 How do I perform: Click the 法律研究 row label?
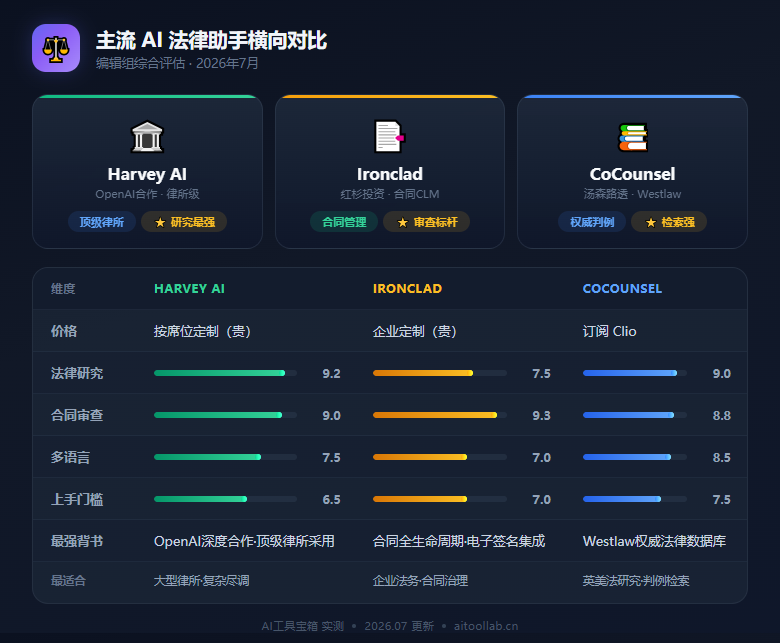coord(77,373)
